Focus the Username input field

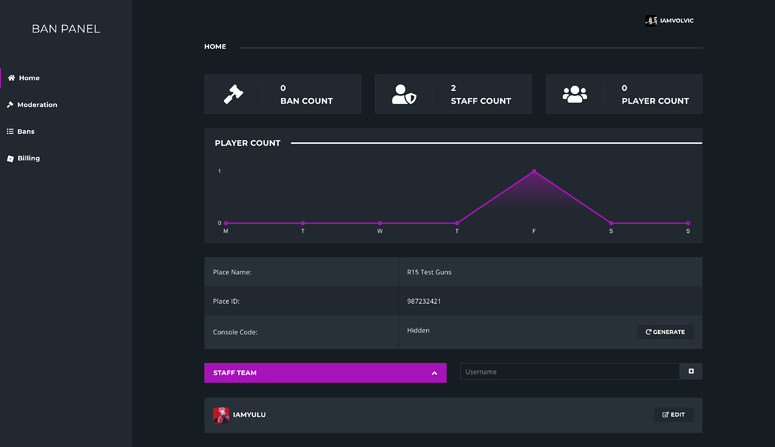[570, 371]
